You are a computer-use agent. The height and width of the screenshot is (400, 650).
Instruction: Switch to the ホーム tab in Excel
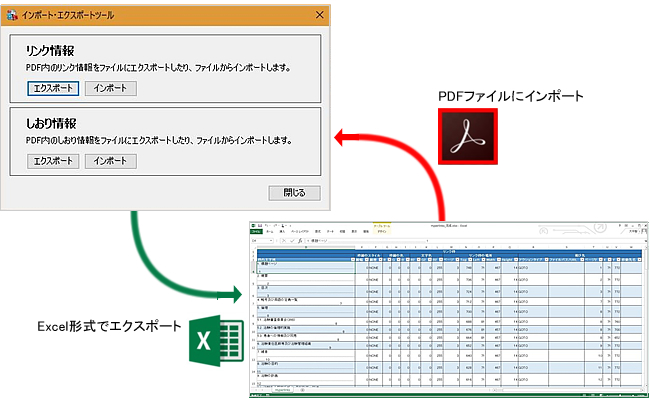270,232
